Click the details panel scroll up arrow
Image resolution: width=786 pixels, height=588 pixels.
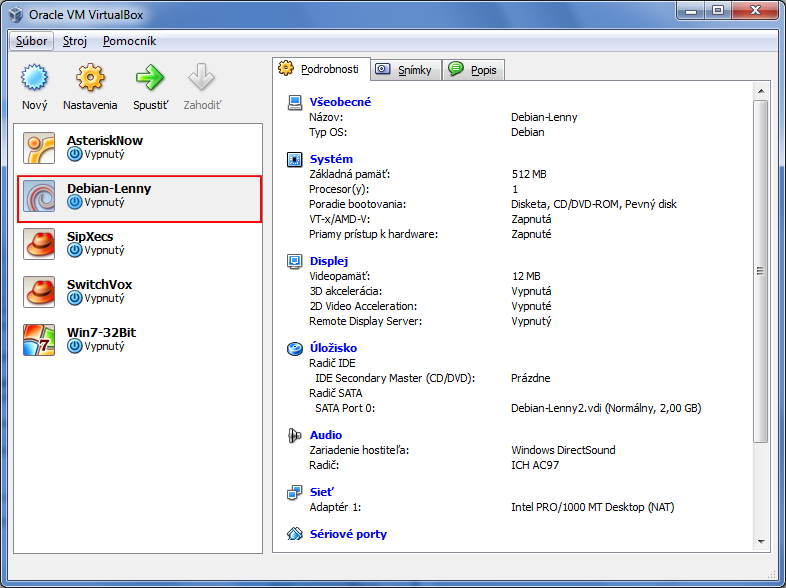point(761,91)
